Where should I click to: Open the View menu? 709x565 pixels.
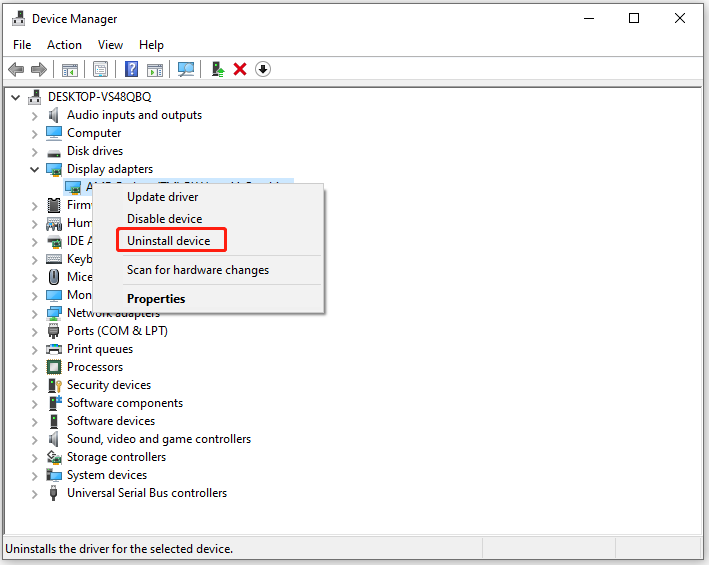point(110,45)
